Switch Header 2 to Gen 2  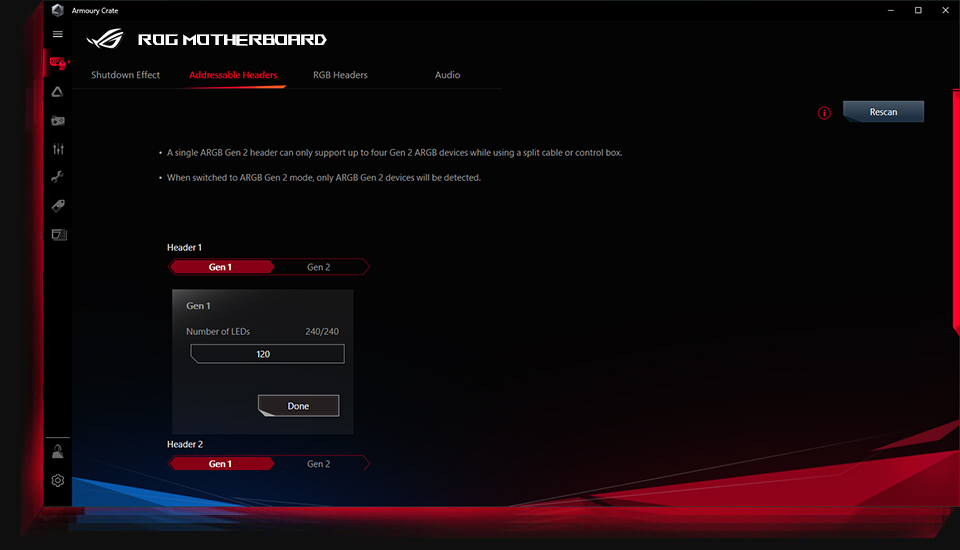[x=318, y=464]
